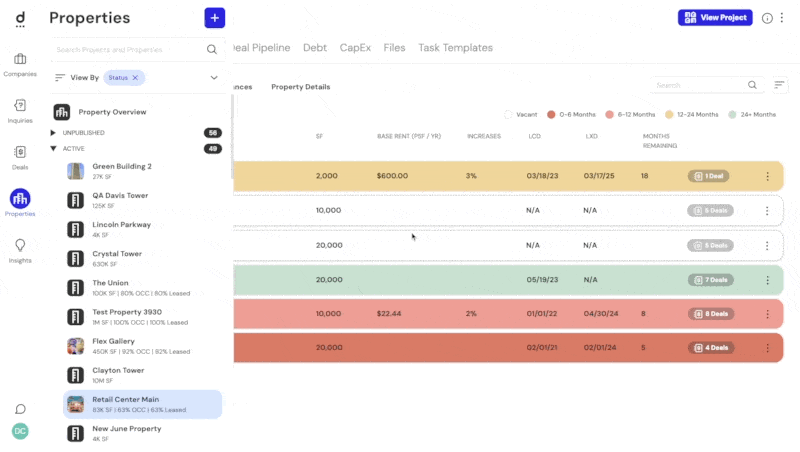Open row options for the 20,000 SF N/A row
The width and height of the screenshot is (800, 452).
click(767, 245)
